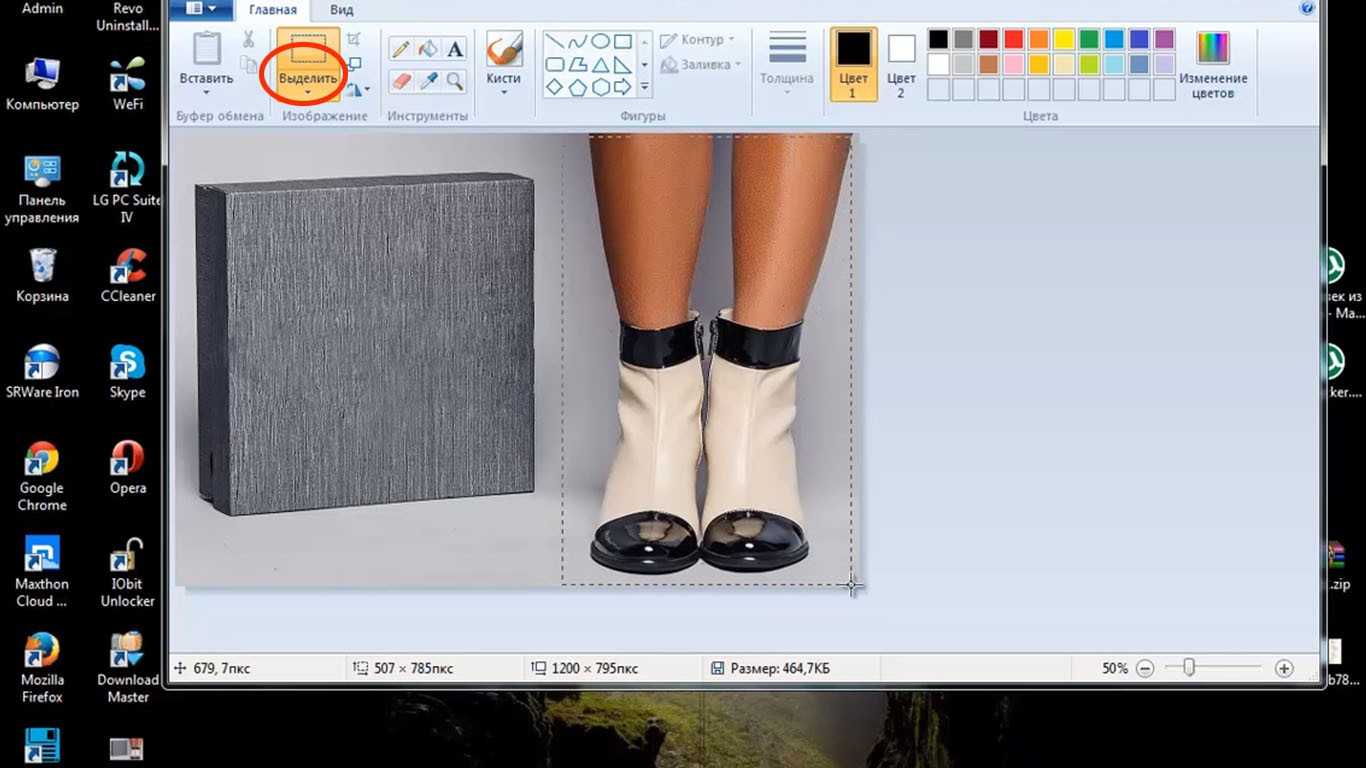This screenshot has width=1366, height=768.
Task: Select the Magnifier tool
Action: coord(455,80)
